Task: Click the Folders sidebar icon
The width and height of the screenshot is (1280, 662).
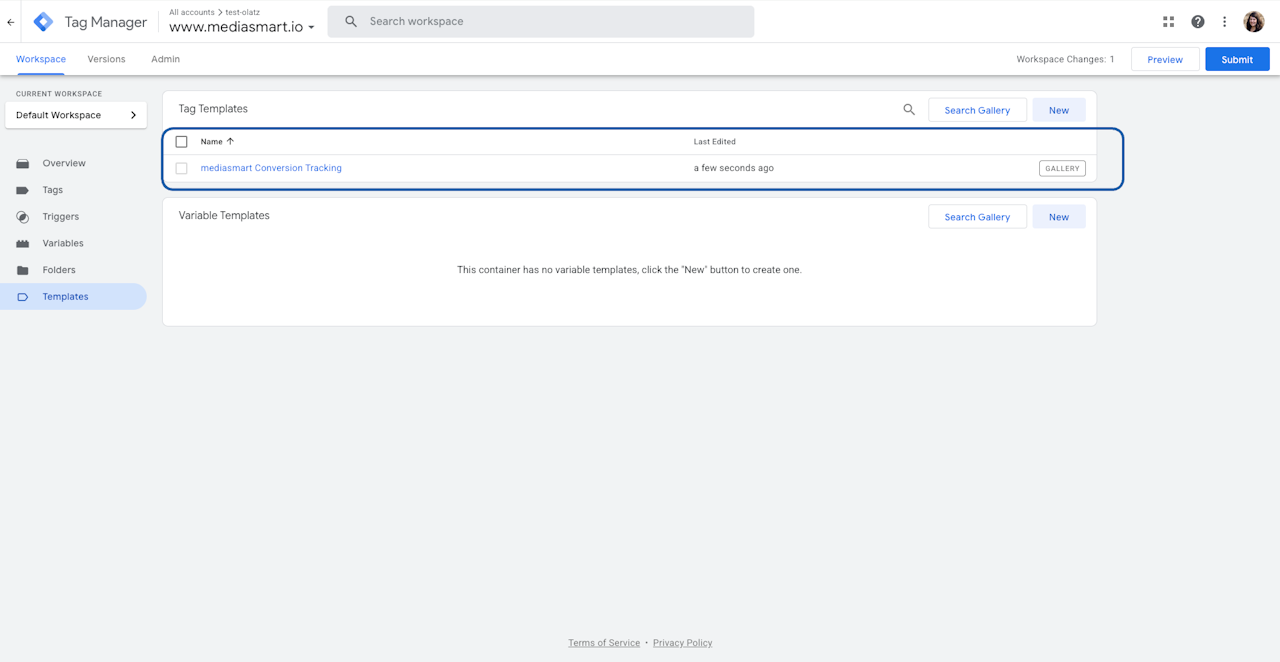Action: click(23, 270)
